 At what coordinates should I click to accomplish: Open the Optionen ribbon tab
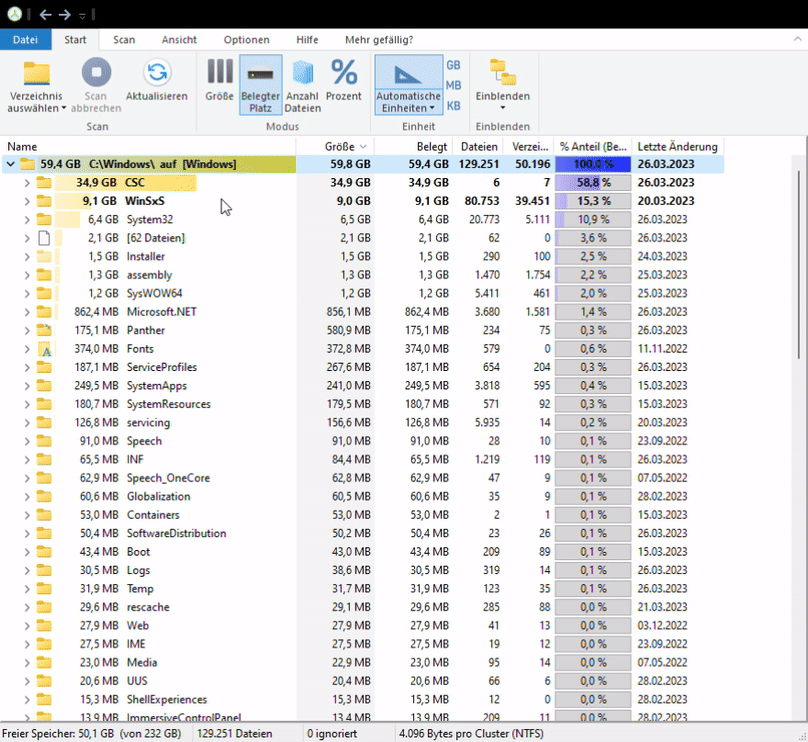(x=246, y=40)
